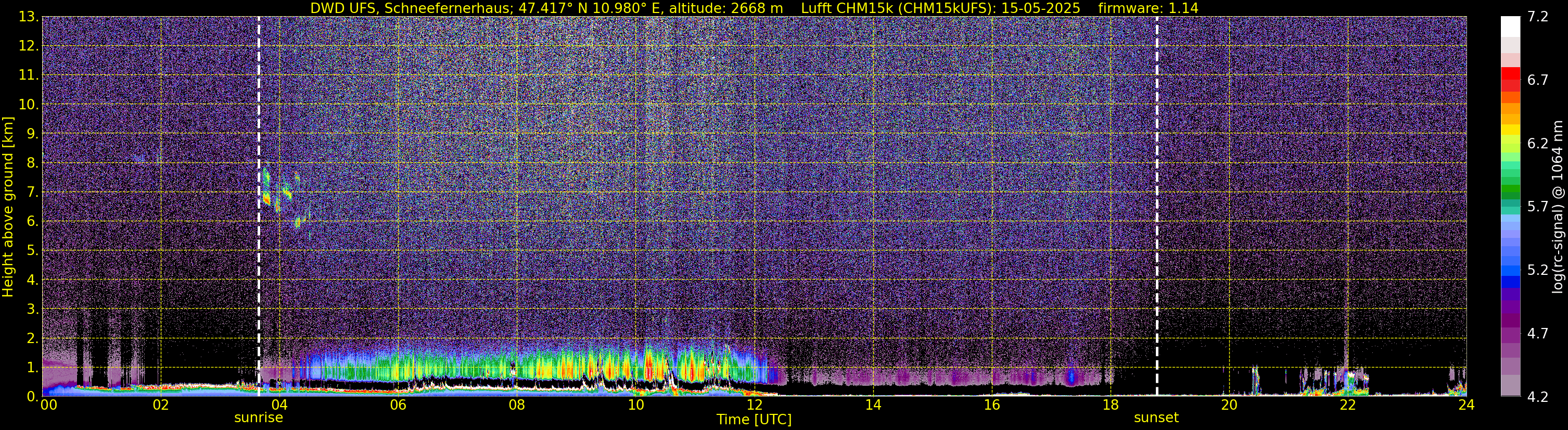Click the '5.' height axis tick label

33,250
